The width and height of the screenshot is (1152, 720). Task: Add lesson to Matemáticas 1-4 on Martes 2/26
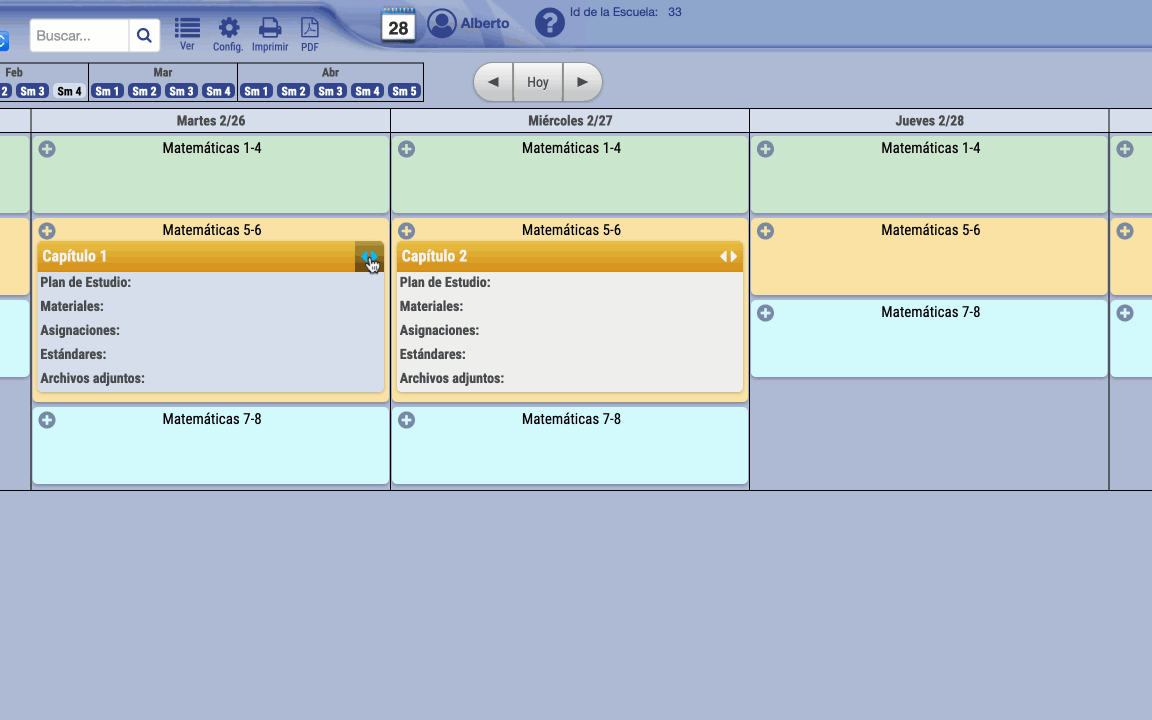[x=47, y=149]
